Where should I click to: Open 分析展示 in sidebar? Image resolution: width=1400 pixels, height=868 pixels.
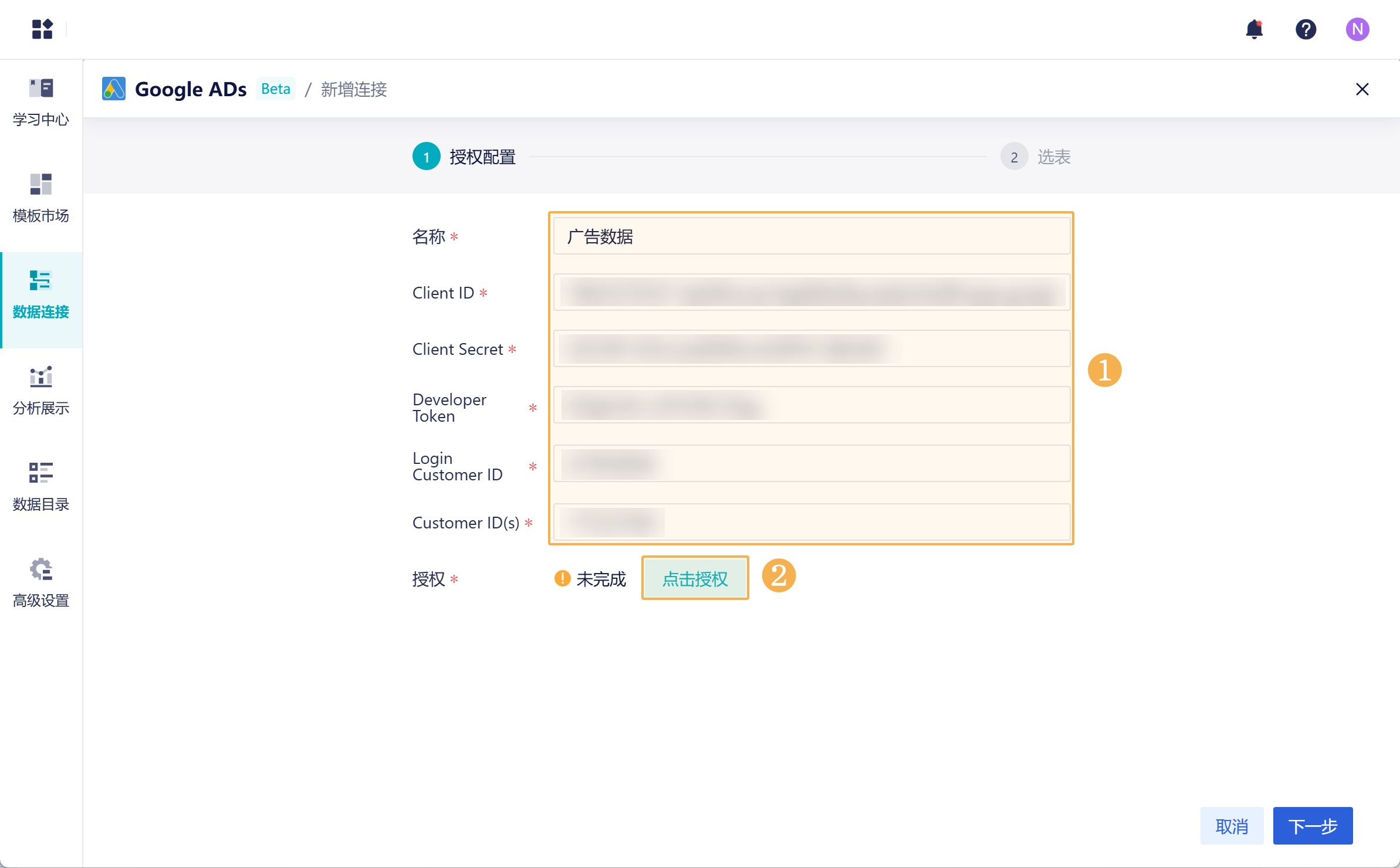pyautogui.click(x=41, y=391)
